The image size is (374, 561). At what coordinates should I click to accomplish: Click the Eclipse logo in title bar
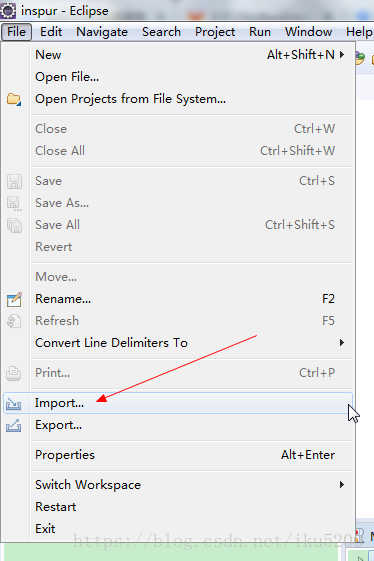pos(8,11)
